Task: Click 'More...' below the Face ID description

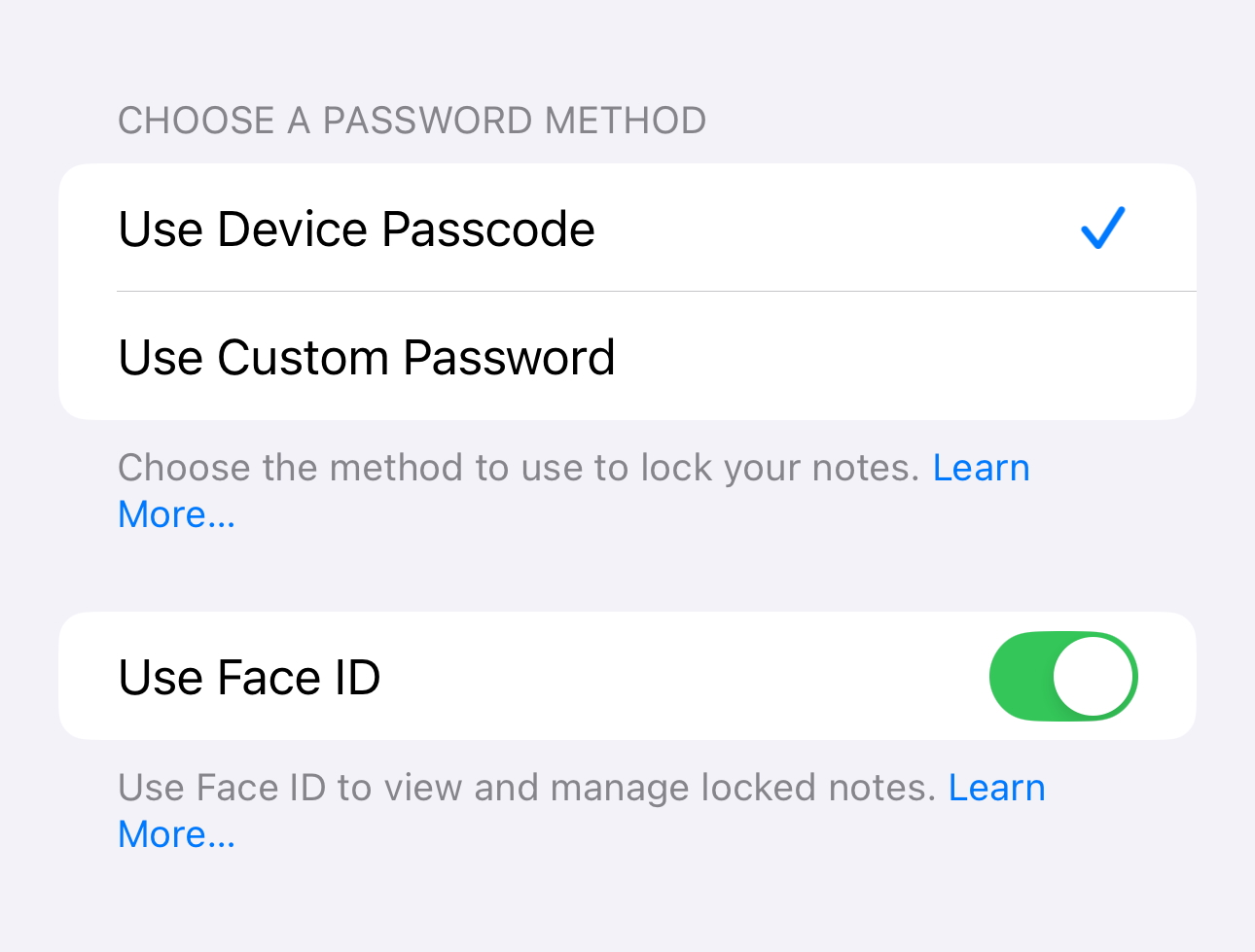Action: 176,835
